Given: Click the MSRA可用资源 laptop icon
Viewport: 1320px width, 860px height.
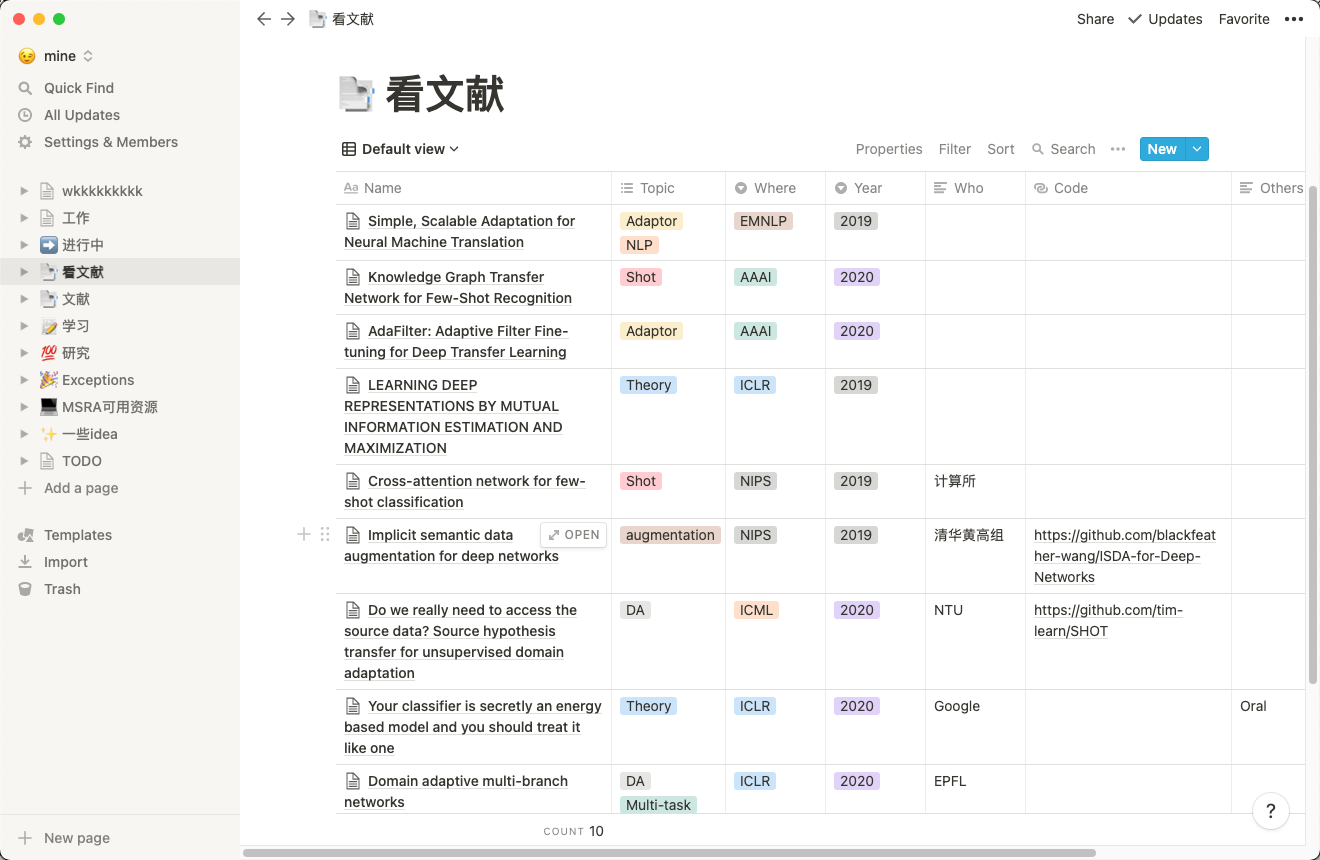Looking at the screenshot, I should (48, 407).
